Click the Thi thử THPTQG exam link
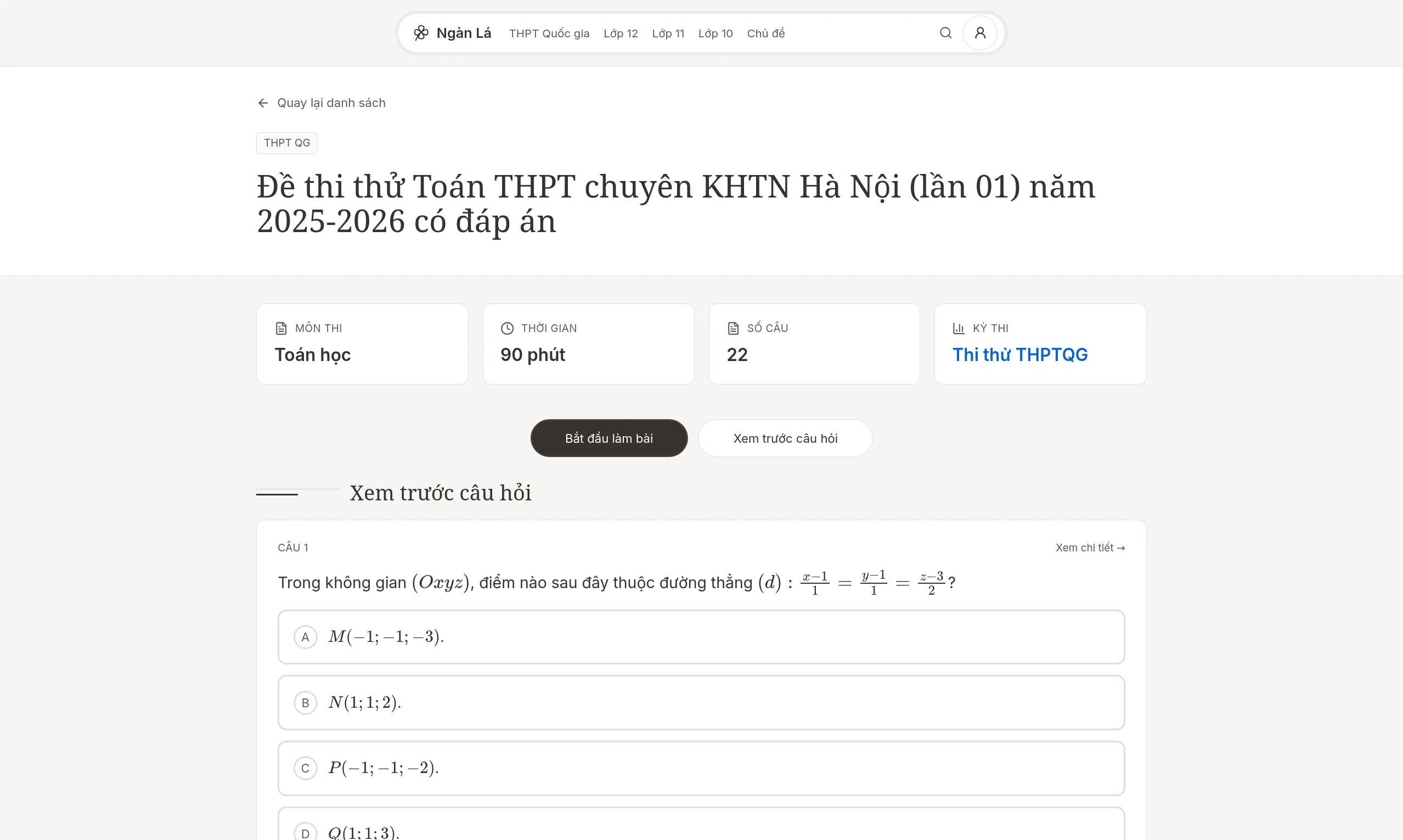This screenshot has height=840, width=1403. pyautogui.click(x=1019, y=355)
